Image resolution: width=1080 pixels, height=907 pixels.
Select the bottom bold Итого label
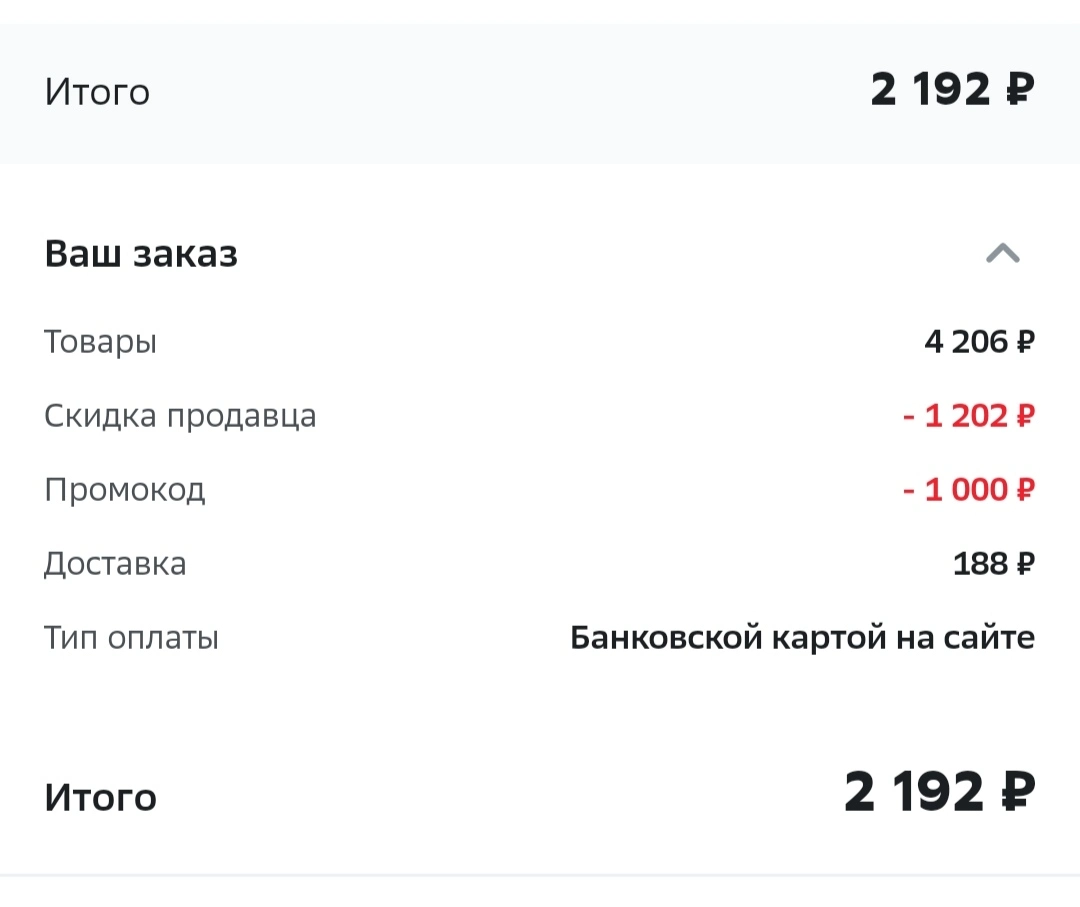(101, 797)
